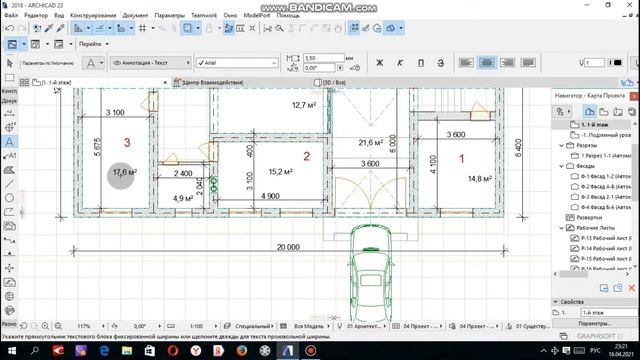Select Развертки item in Navigator

[590, 218]
